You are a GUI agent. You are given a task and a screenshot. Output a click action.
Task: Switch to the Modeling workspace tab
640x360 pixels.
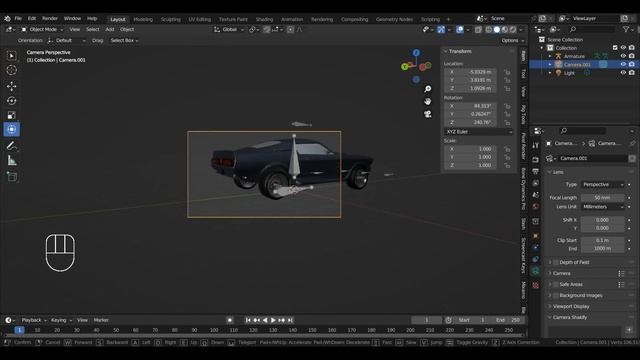point(143,19)
